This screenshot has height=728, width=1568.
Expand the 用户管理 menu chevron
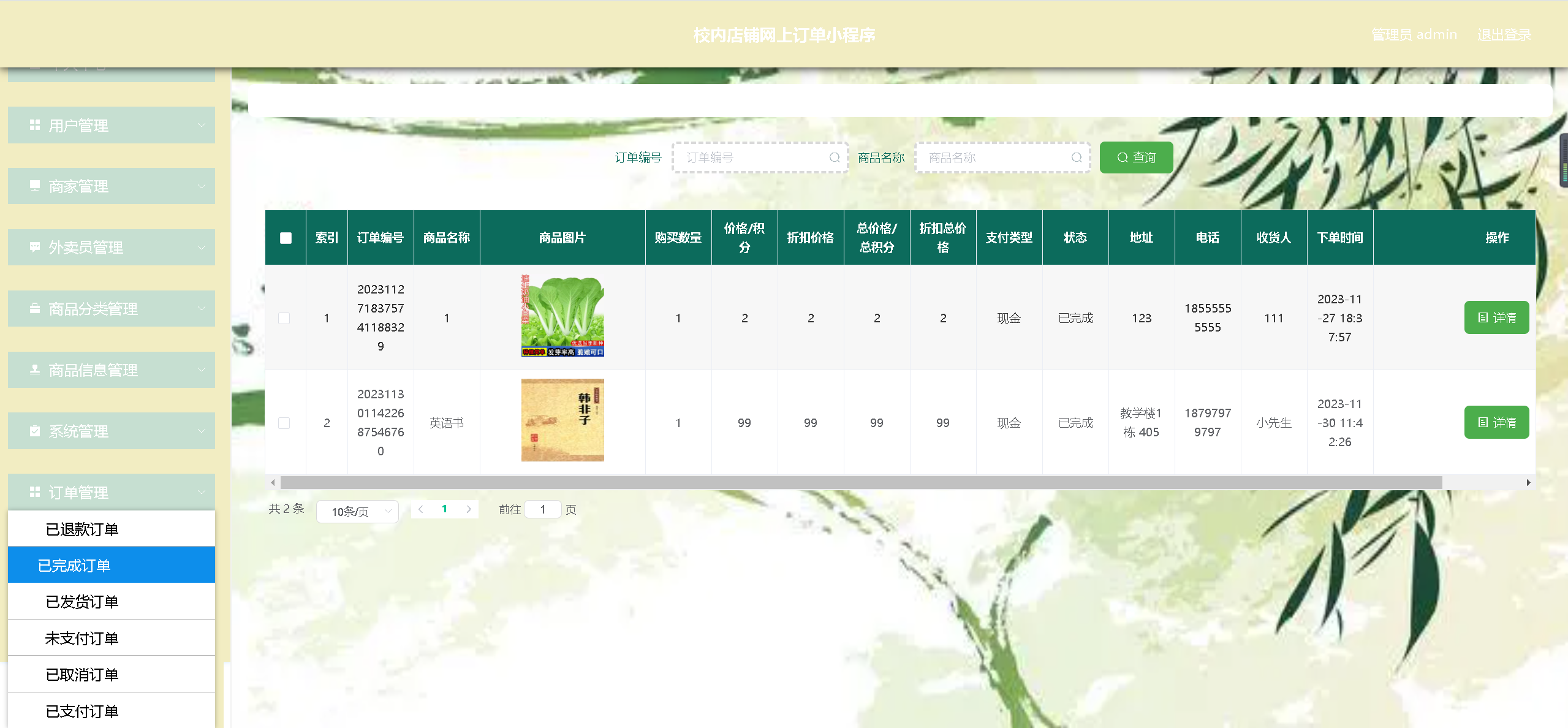[201, 125]
